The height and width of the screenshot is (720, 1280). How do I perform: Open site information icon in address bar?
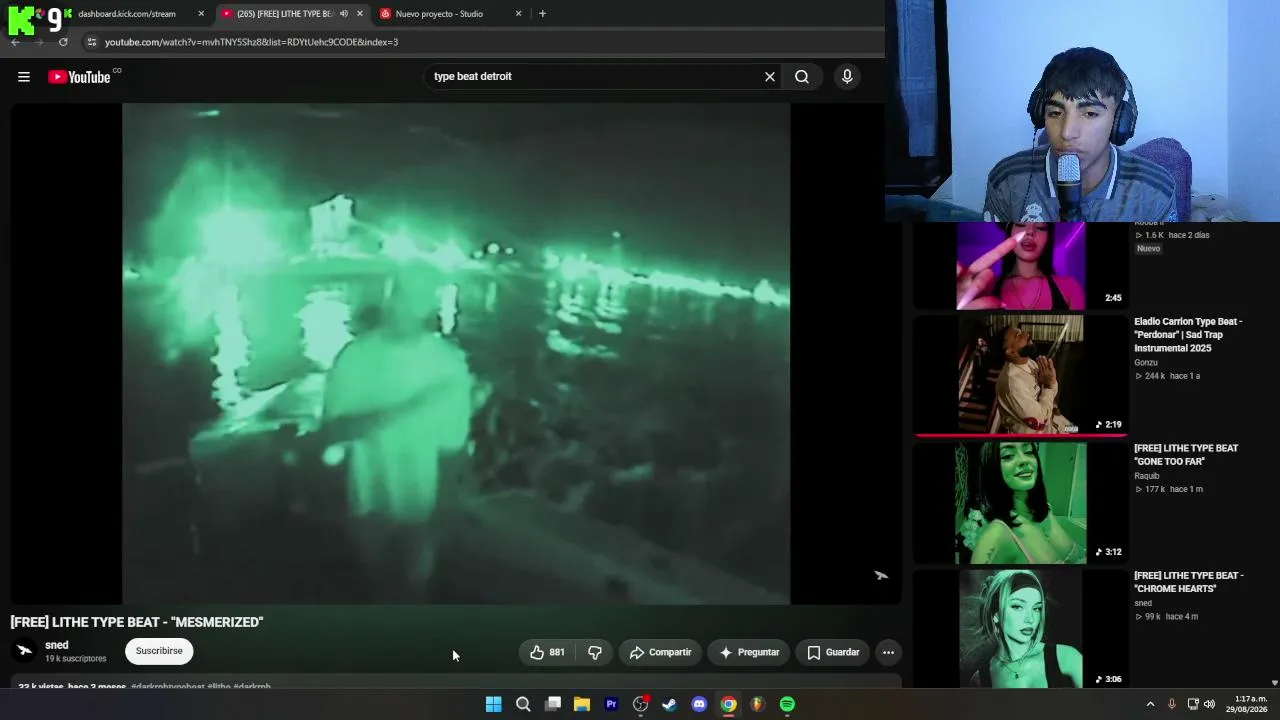click(91, 42)
